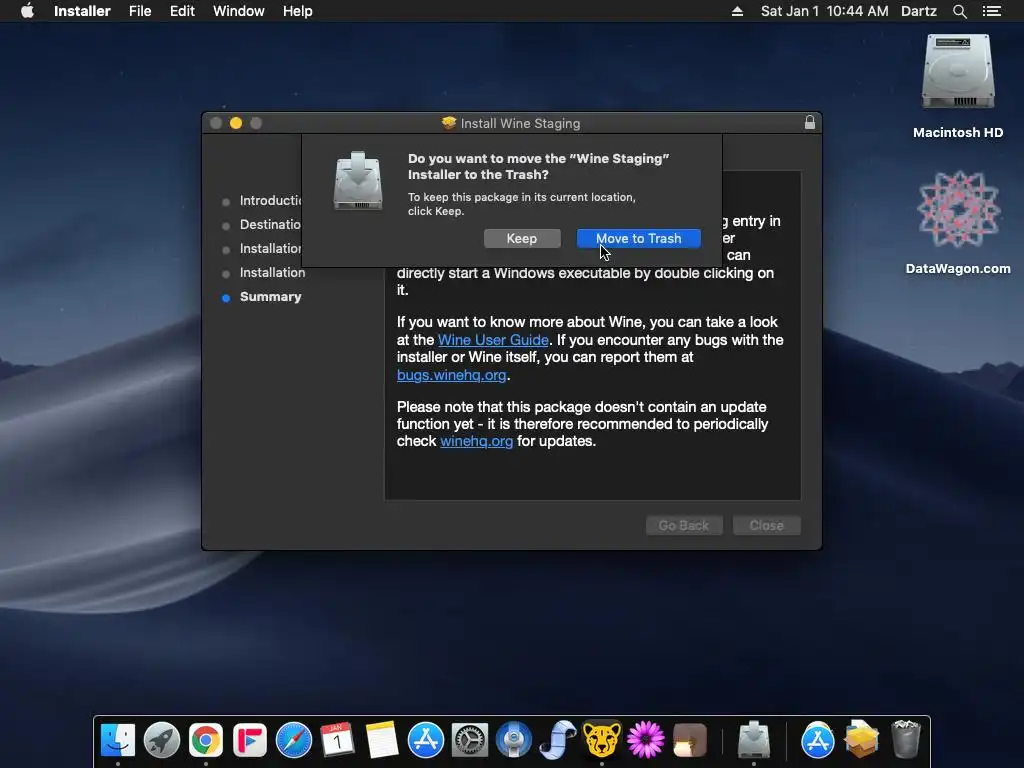Open the Trash in the Dock
This screenshot has width=1024, height=768.
905,739
